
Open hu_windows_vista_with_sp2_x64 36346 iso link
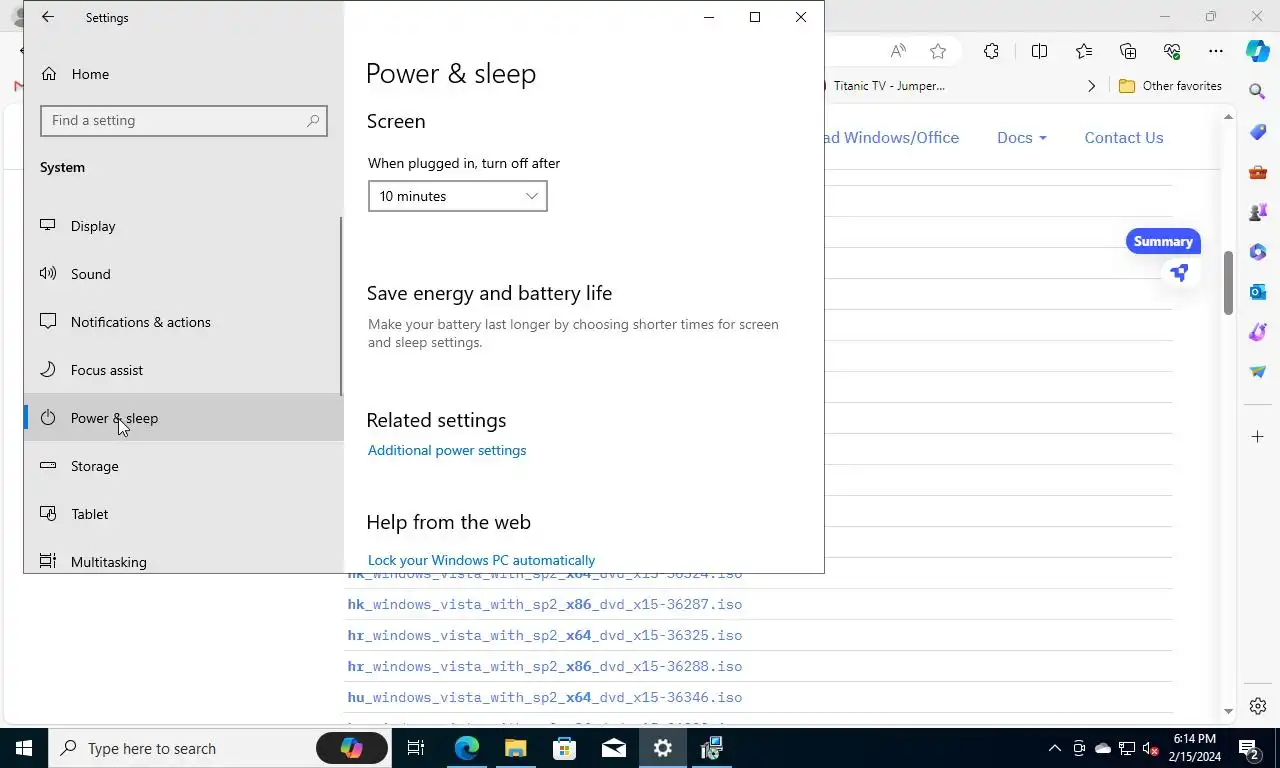[545, 697]
